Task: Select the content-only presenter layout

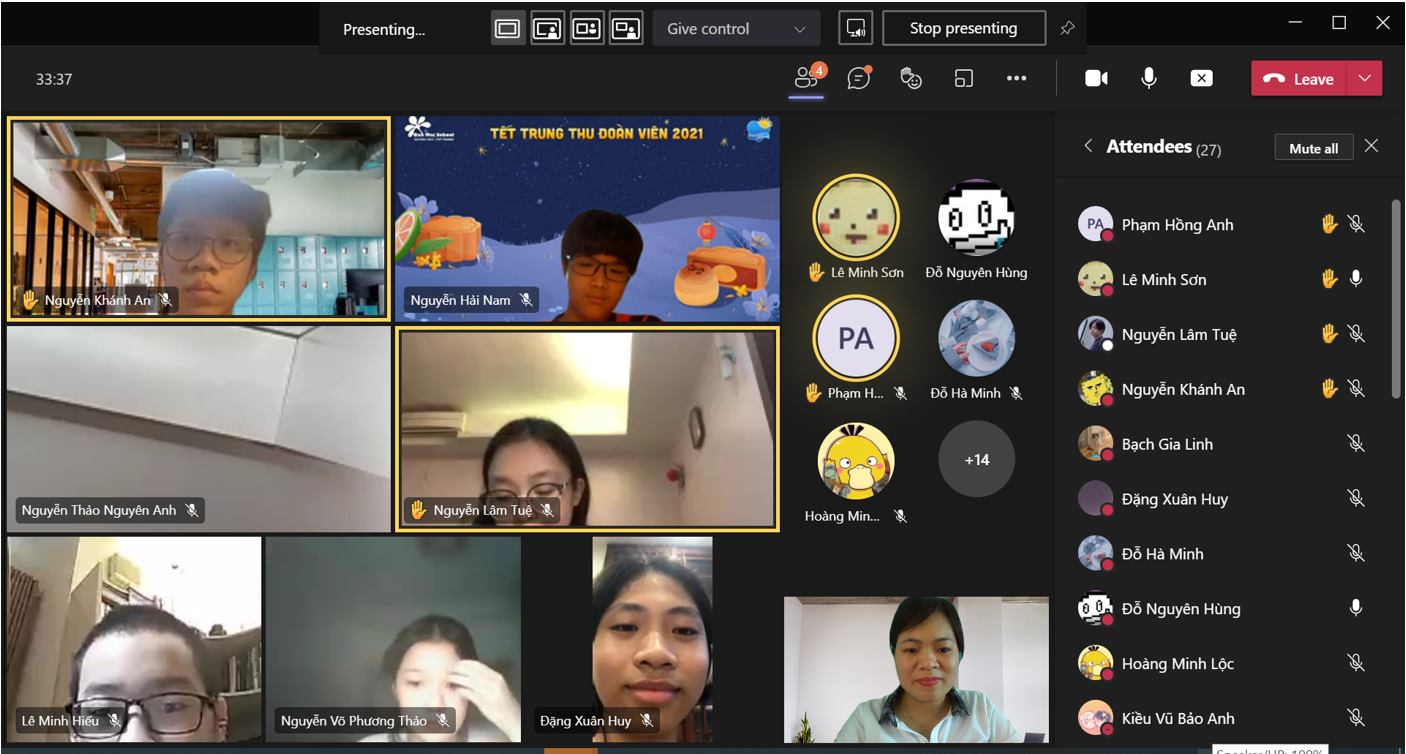Action: (x=508, y=29)
